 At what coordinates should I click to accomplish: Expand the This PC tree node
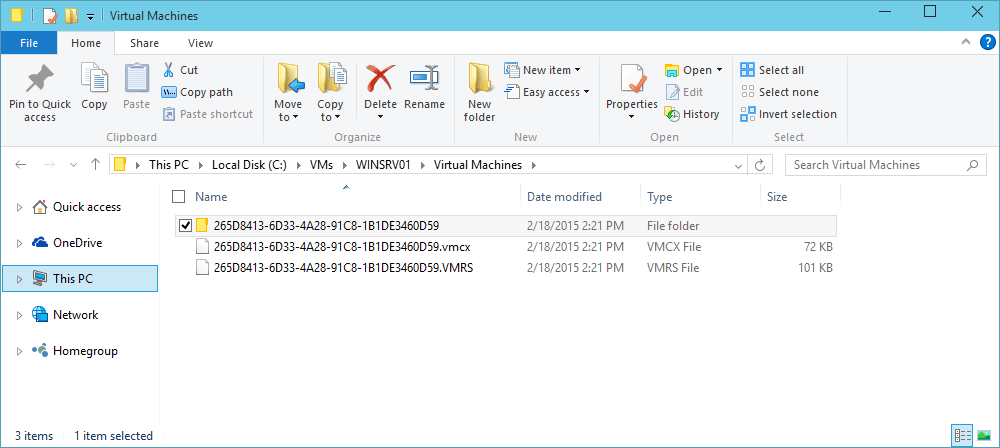tap(19, 279)
